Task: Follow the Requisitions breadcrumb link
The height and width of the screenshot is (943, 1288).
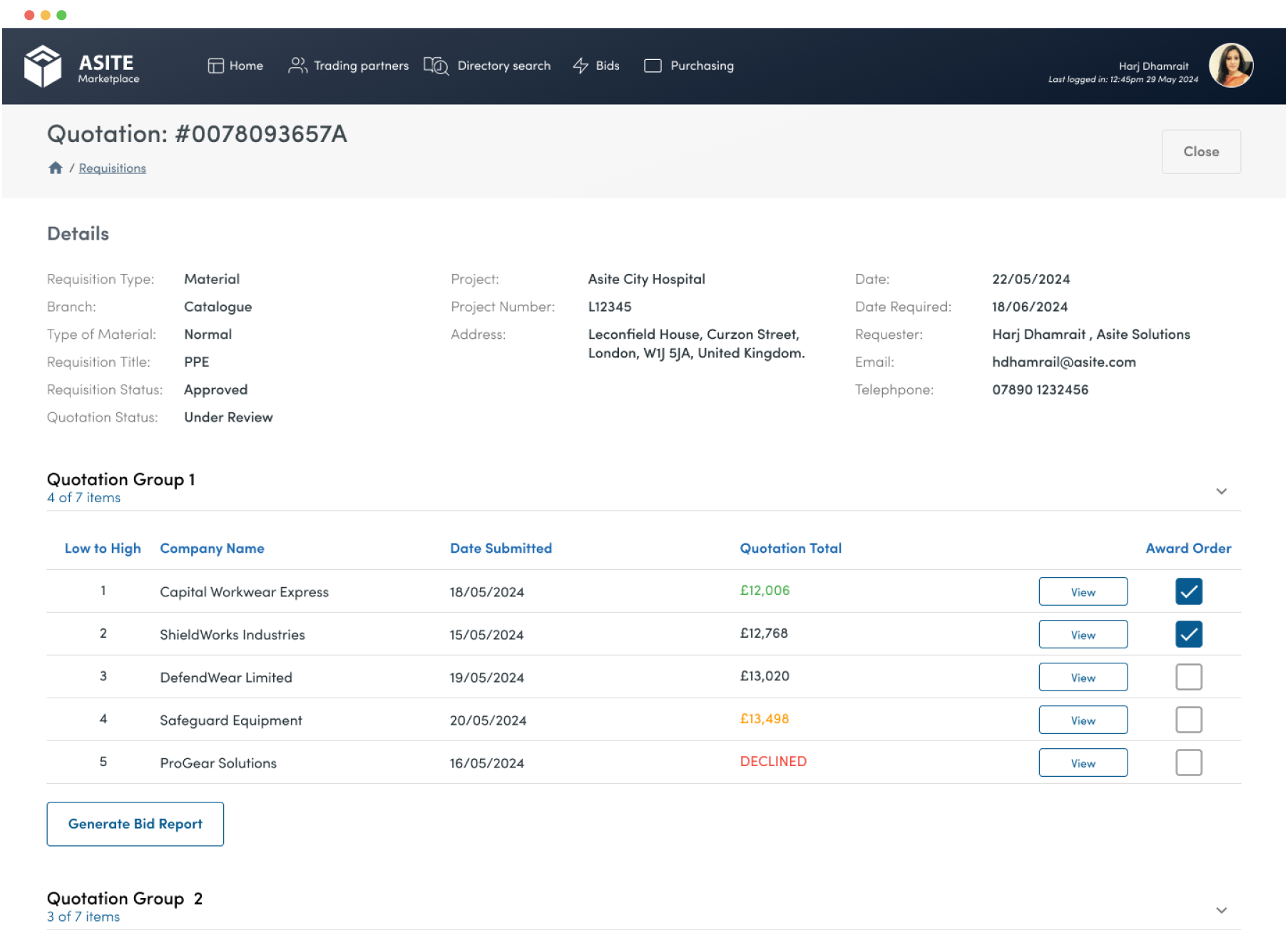Action: coord(112,168)
